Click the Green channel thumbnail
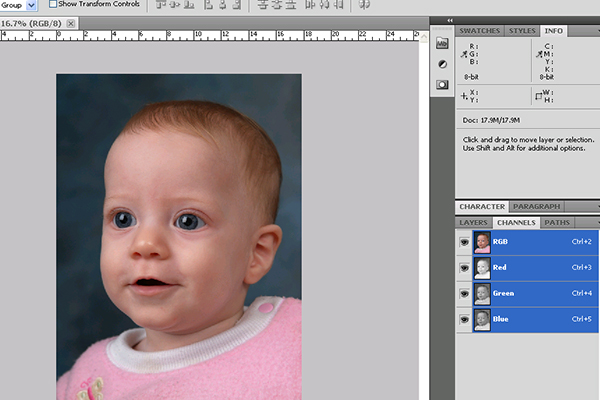Image resolution: width=600 pixels, height=400 pixels. pos(482,294)
